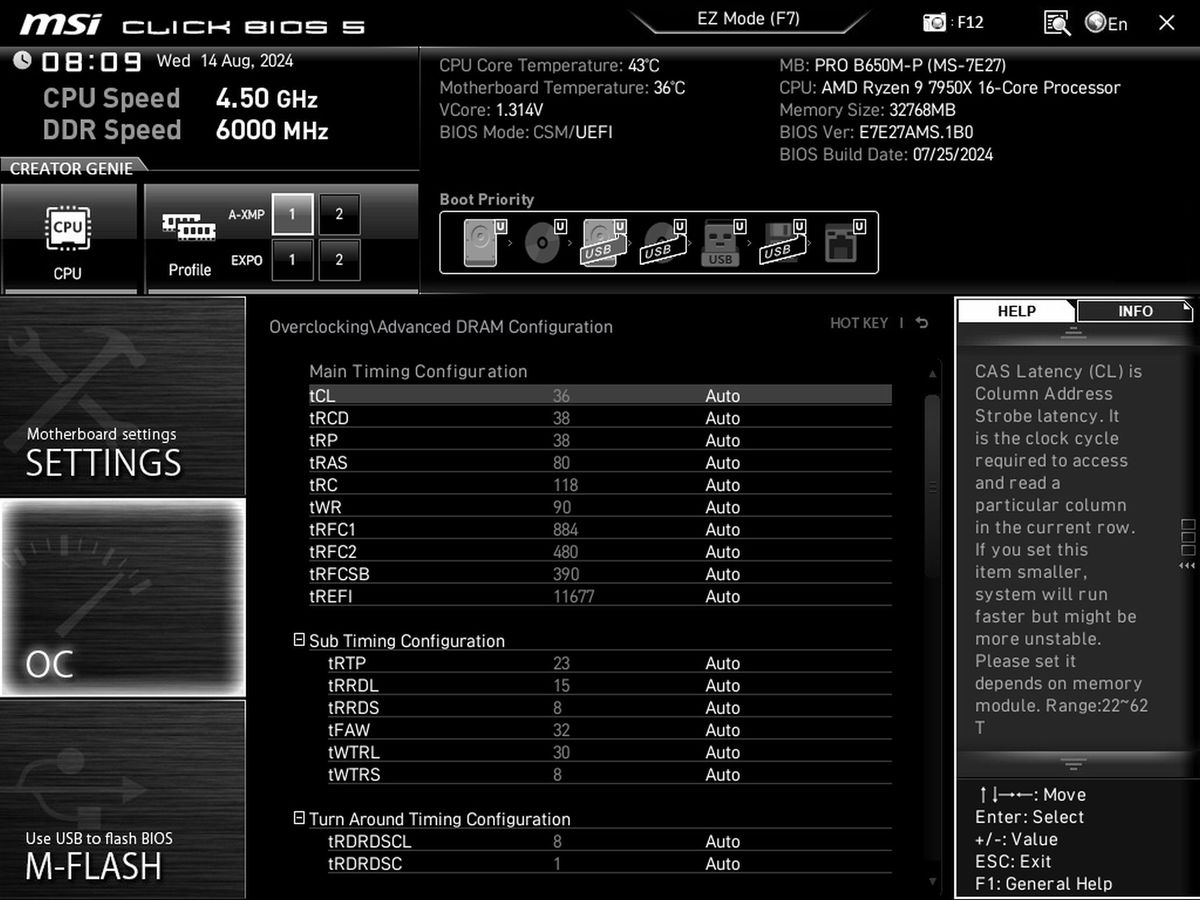Select the tRCD Auto value field

[x=723, y=418]
